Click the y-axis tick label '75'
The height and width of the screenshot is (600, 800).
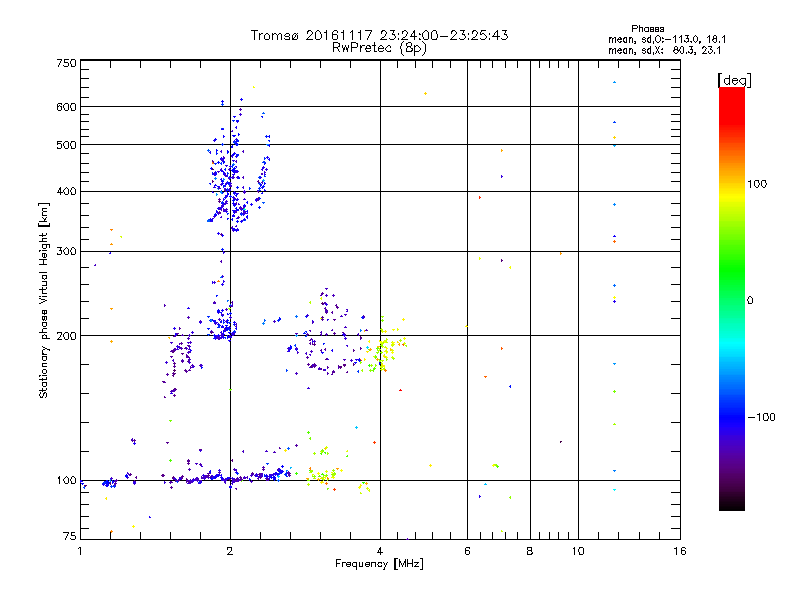pyautogui.click(x=70, y=536)
